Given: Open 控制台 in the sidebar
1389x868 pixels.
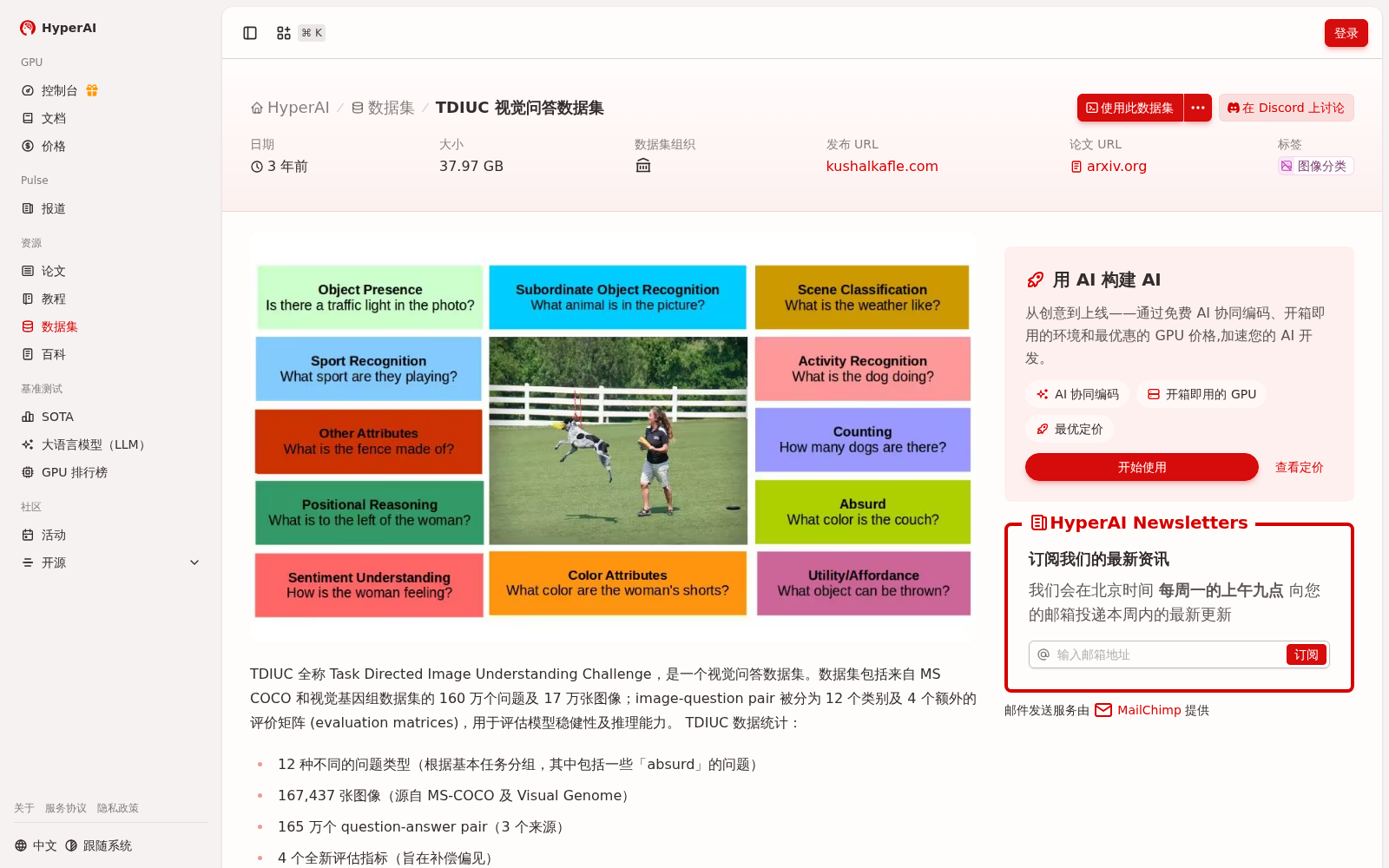Looking at the screenshot, I should coord(60,90).
